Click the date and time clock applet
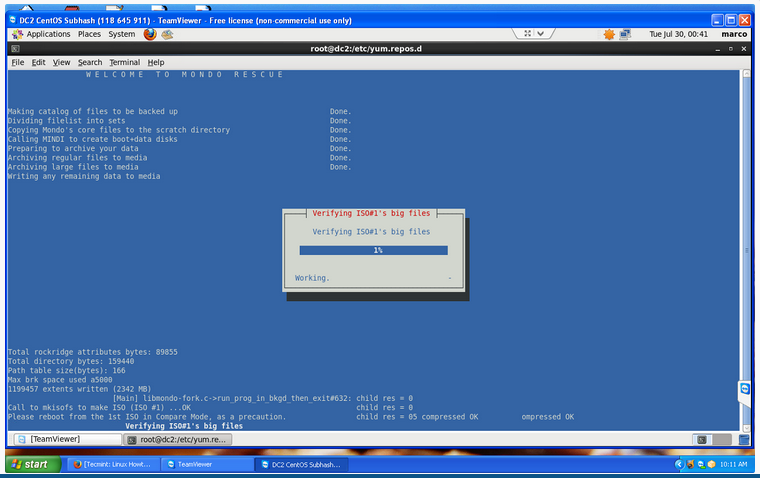760x478 pixels. click(x=679, y=34)
